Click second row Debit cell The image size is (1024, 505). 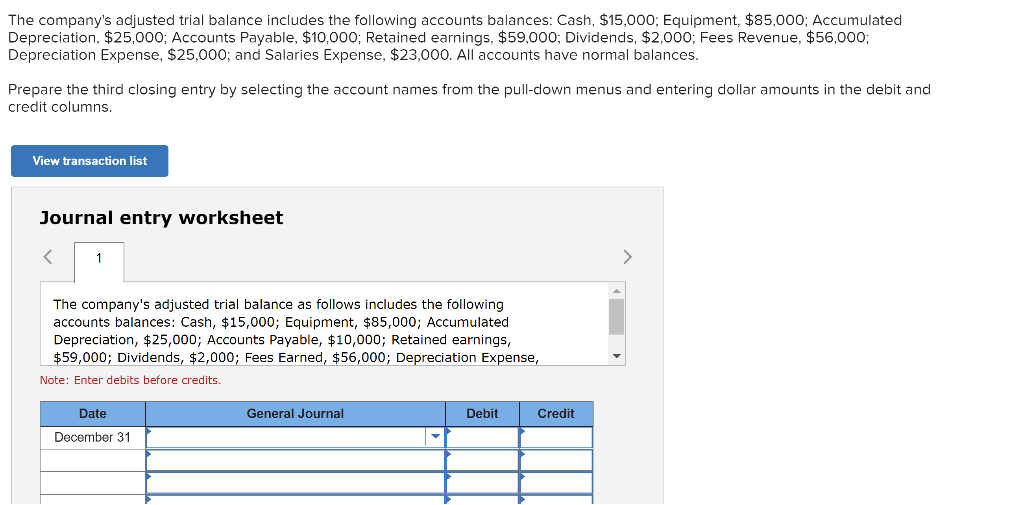click(x=483, y=460)
